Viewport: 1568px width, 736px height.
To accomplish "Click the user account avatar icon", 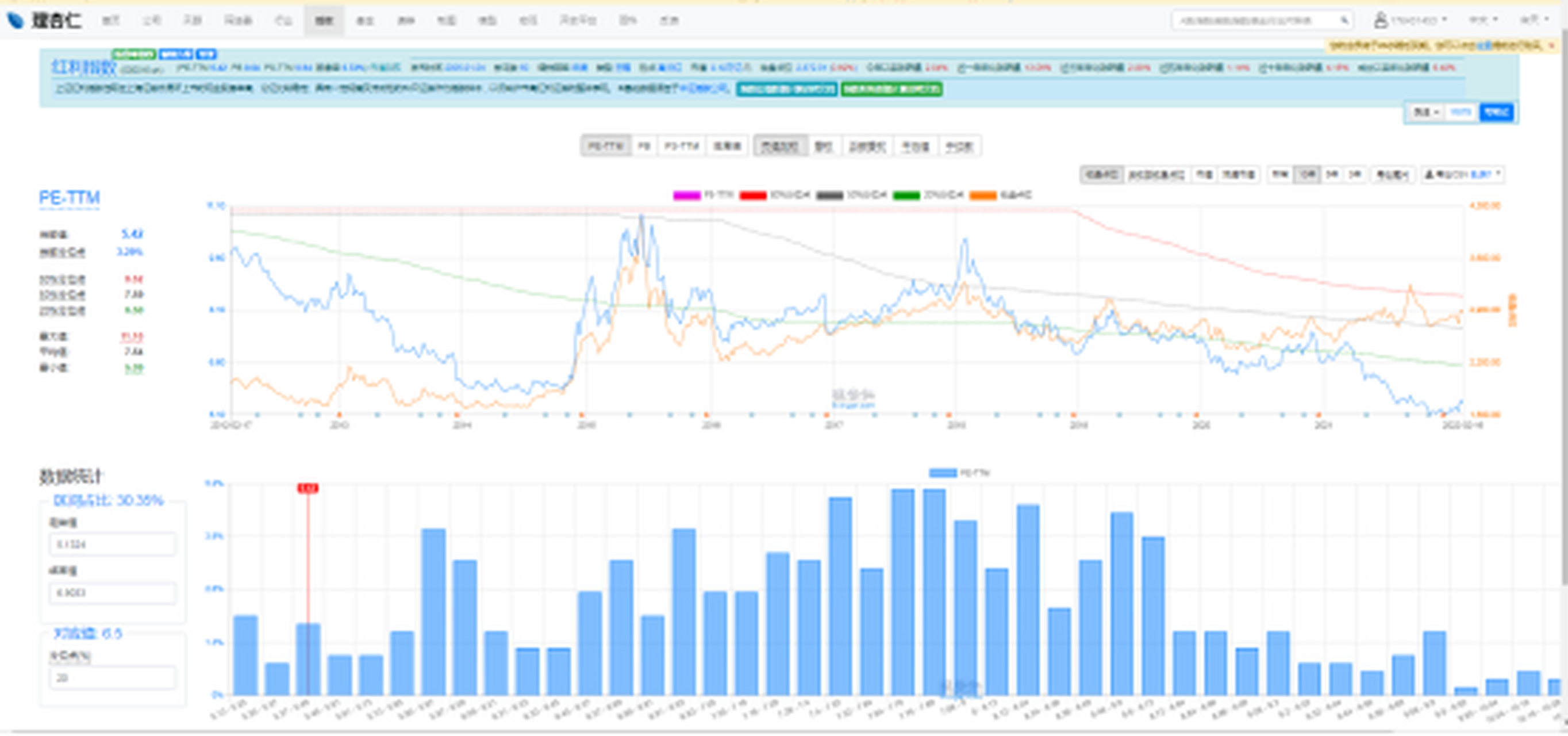I will pyautogui.click(x=1381, y=20).
